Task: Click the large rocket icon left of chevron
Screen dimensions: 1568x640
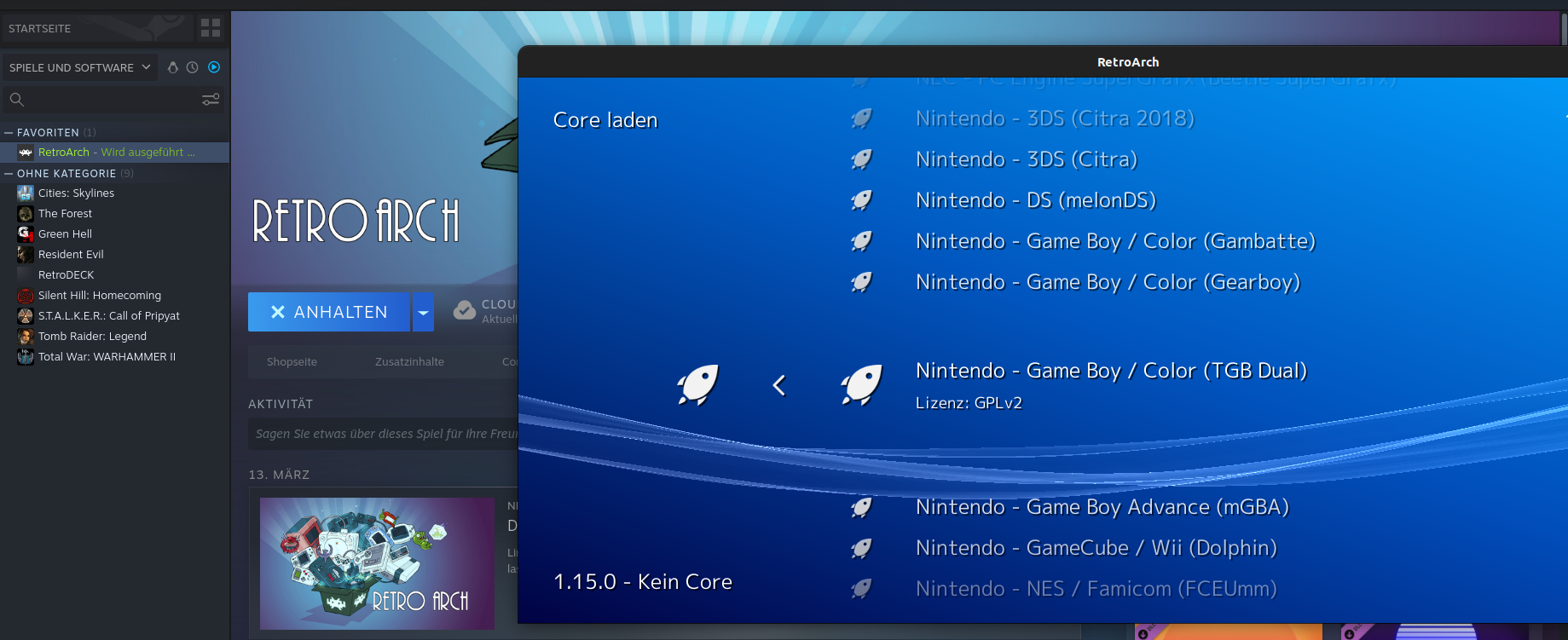Action: 697,384
